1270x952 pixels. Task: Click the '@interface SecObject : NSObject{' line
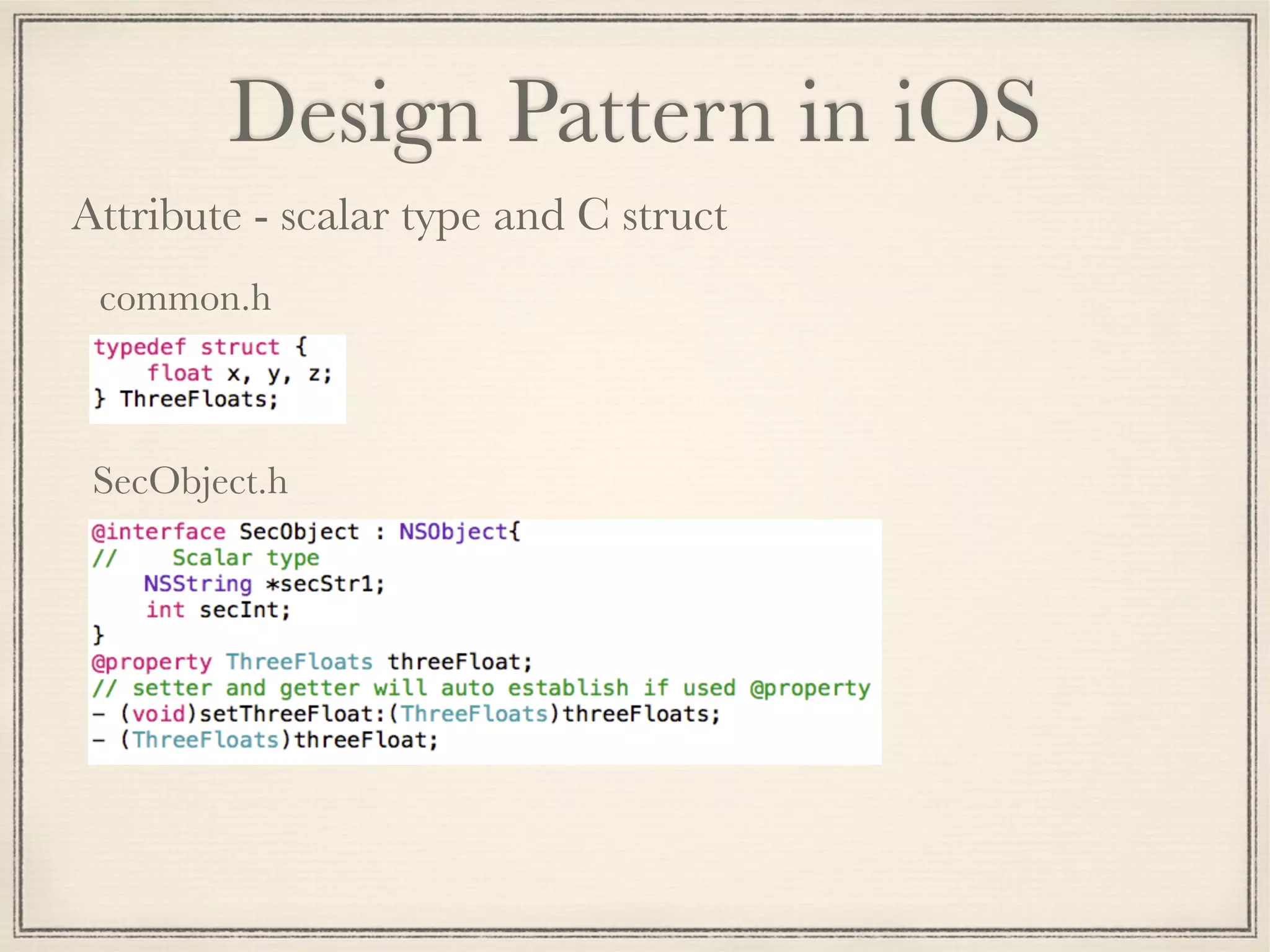tap(306, 532)
